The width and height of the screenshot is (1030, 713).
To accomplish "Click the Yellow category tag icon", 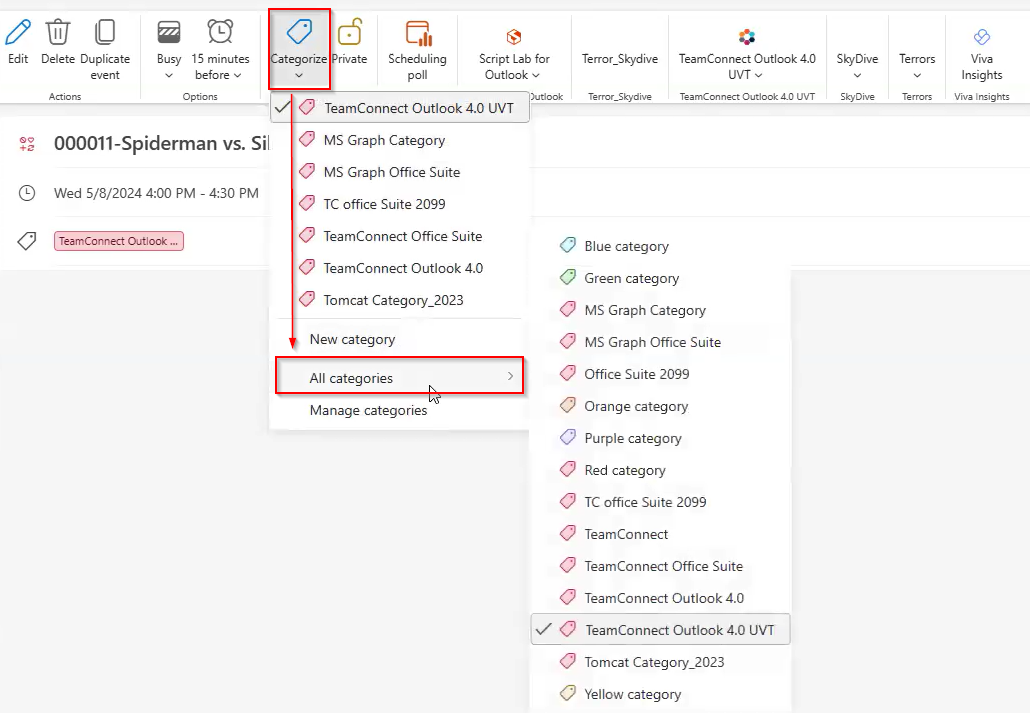I will (x=568, y=693).
